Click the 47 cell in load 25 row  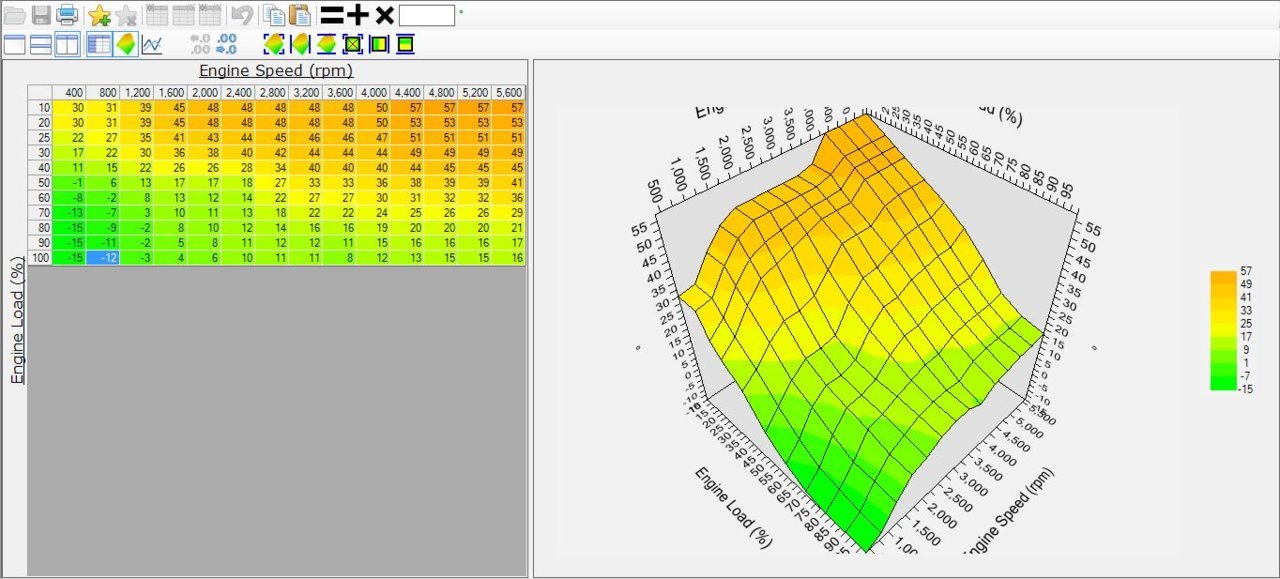tap(373, 137)
